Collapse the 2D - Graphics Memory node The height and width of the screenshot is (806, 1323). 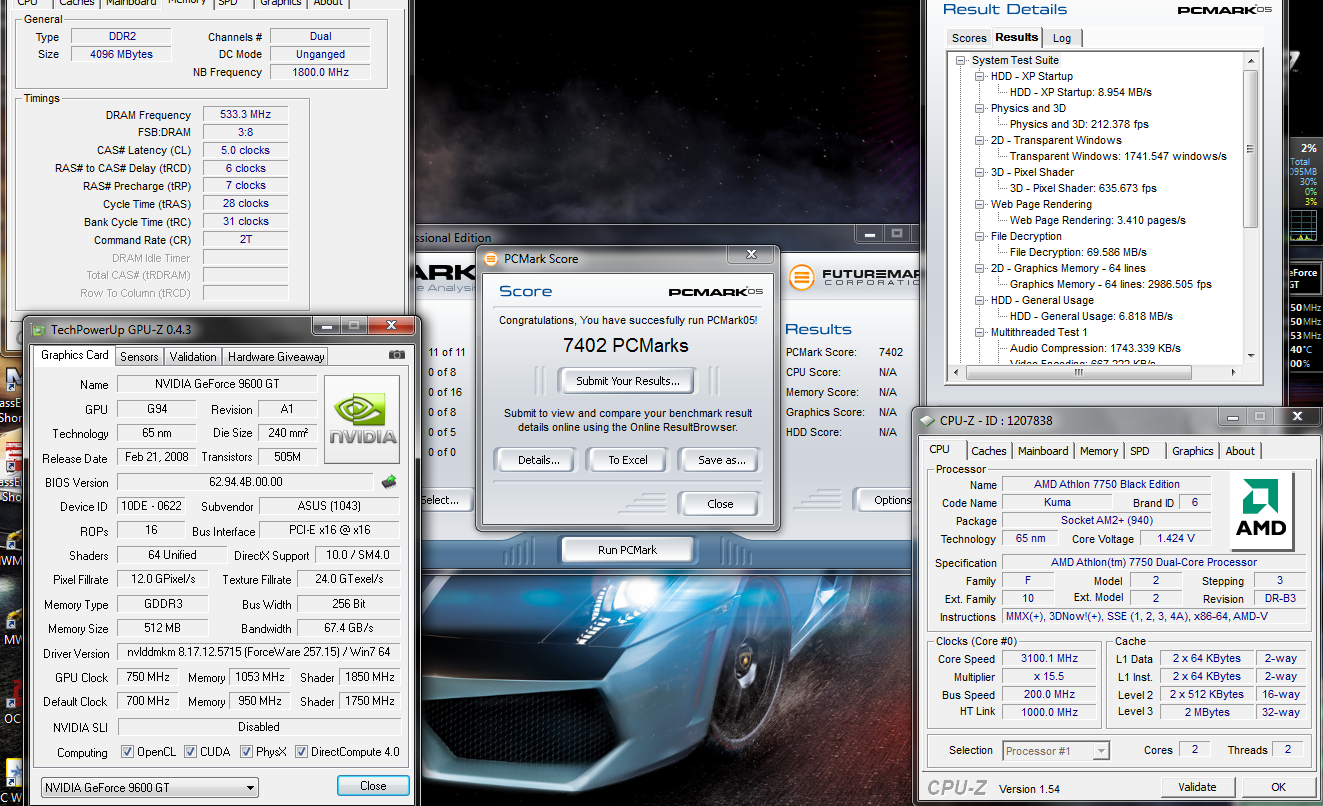[x=980, y=268]
